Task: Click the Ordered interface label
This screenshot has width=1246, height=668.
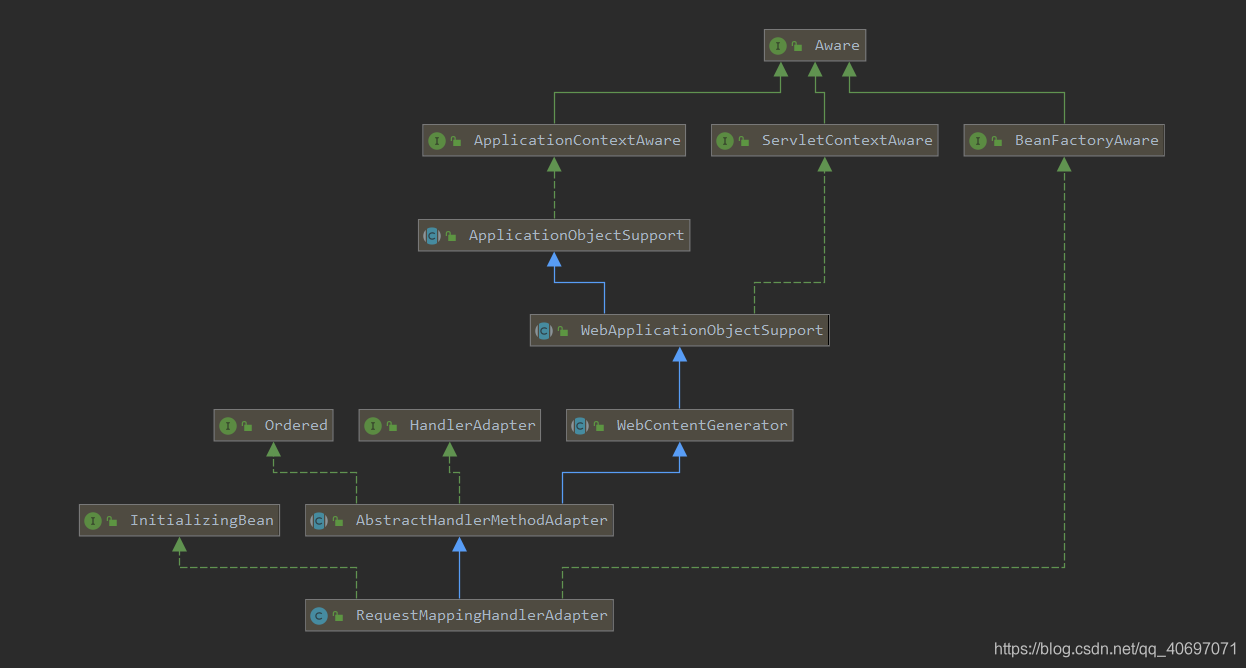Action: point(296,425)
